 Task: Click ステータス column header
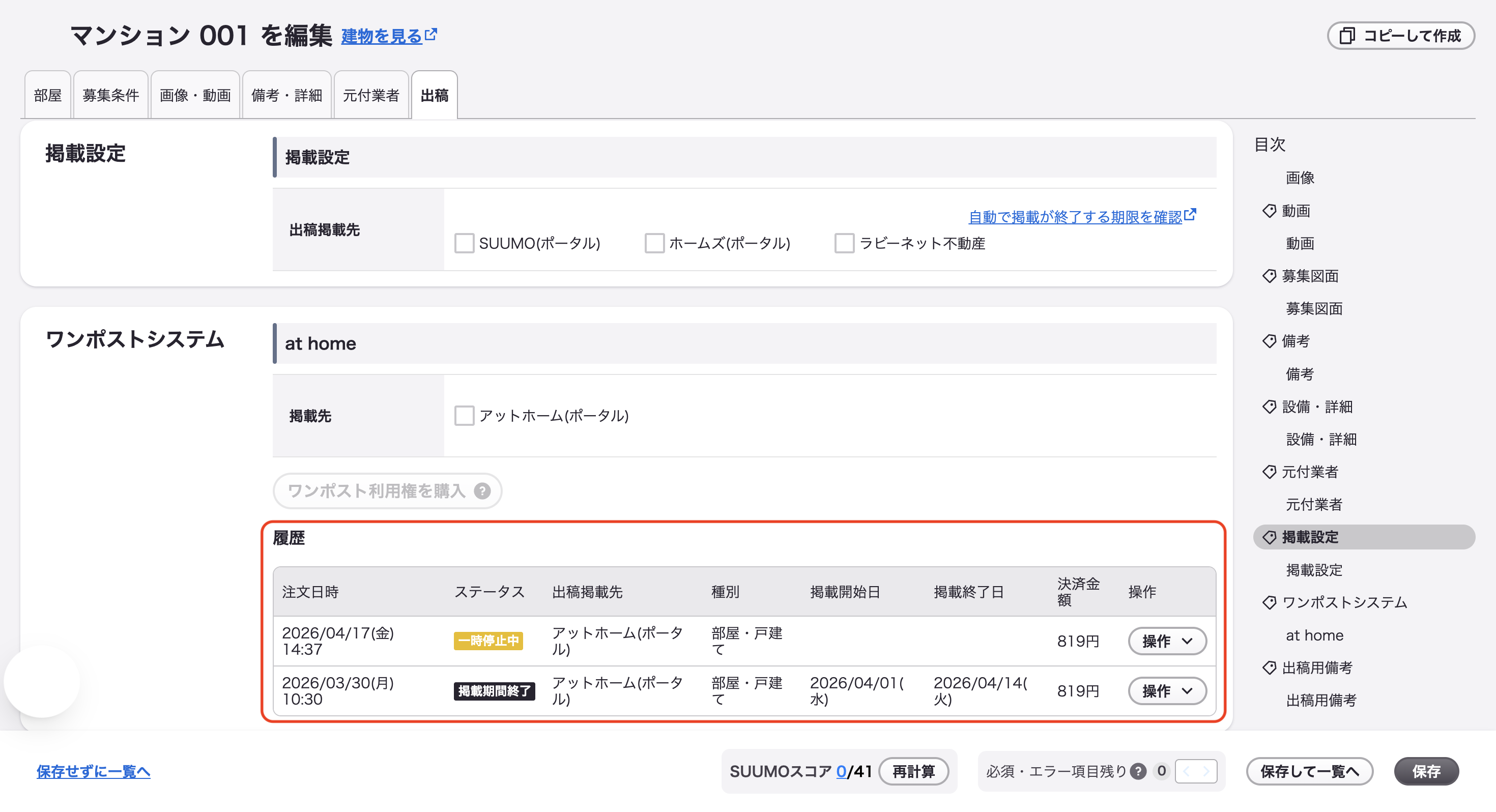point(489,592)
